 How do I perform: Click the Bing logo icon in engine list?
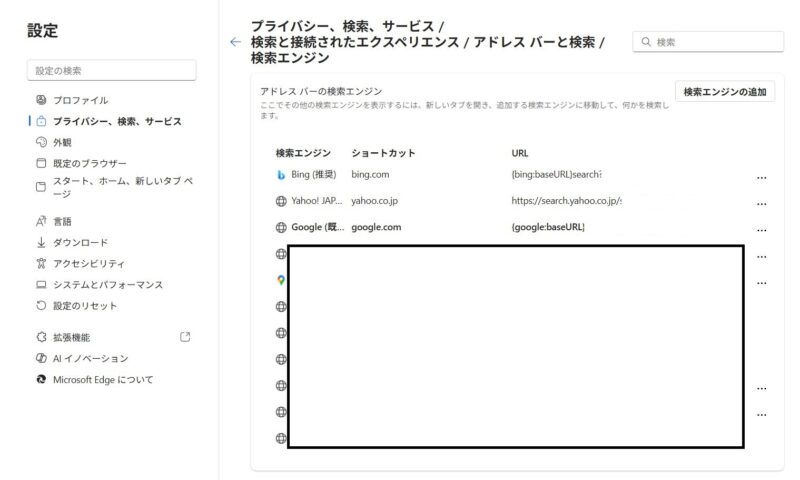[x=281, y=174]
